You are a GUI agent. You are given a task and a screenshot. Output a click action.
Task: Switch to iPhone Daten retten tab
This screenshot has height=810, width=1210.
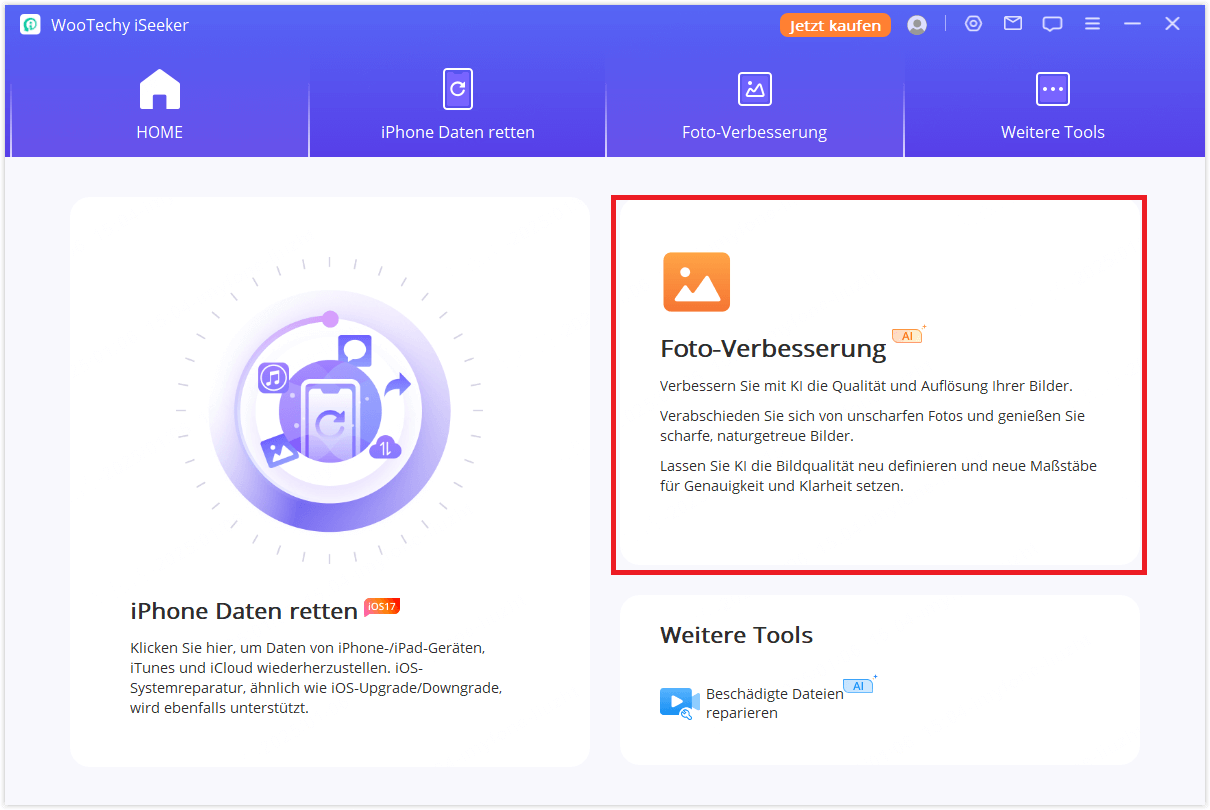(x=457, y=105)
